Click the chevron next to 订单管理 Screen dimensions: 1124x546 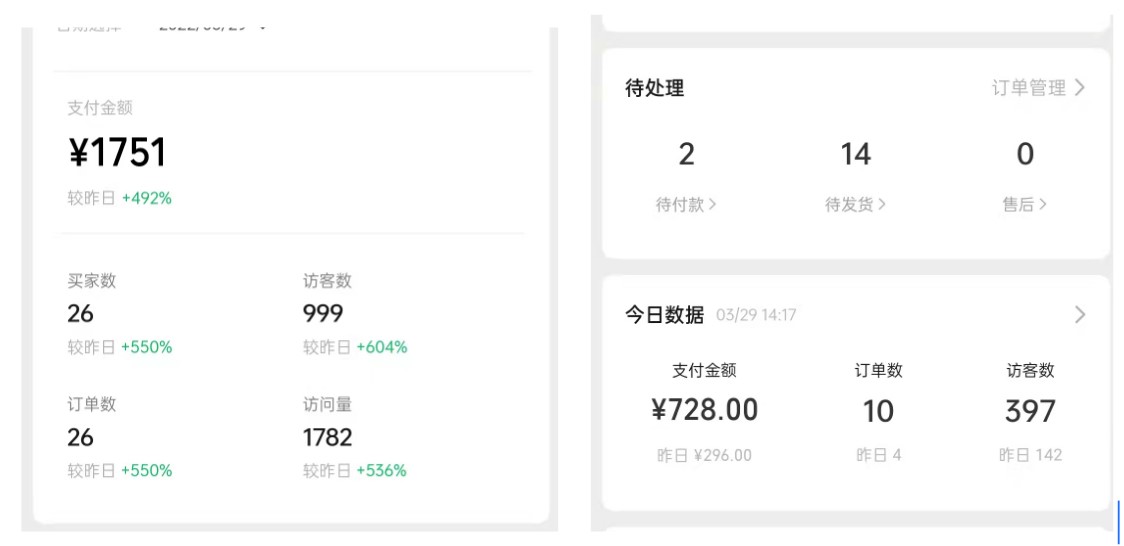[1080, 88]
